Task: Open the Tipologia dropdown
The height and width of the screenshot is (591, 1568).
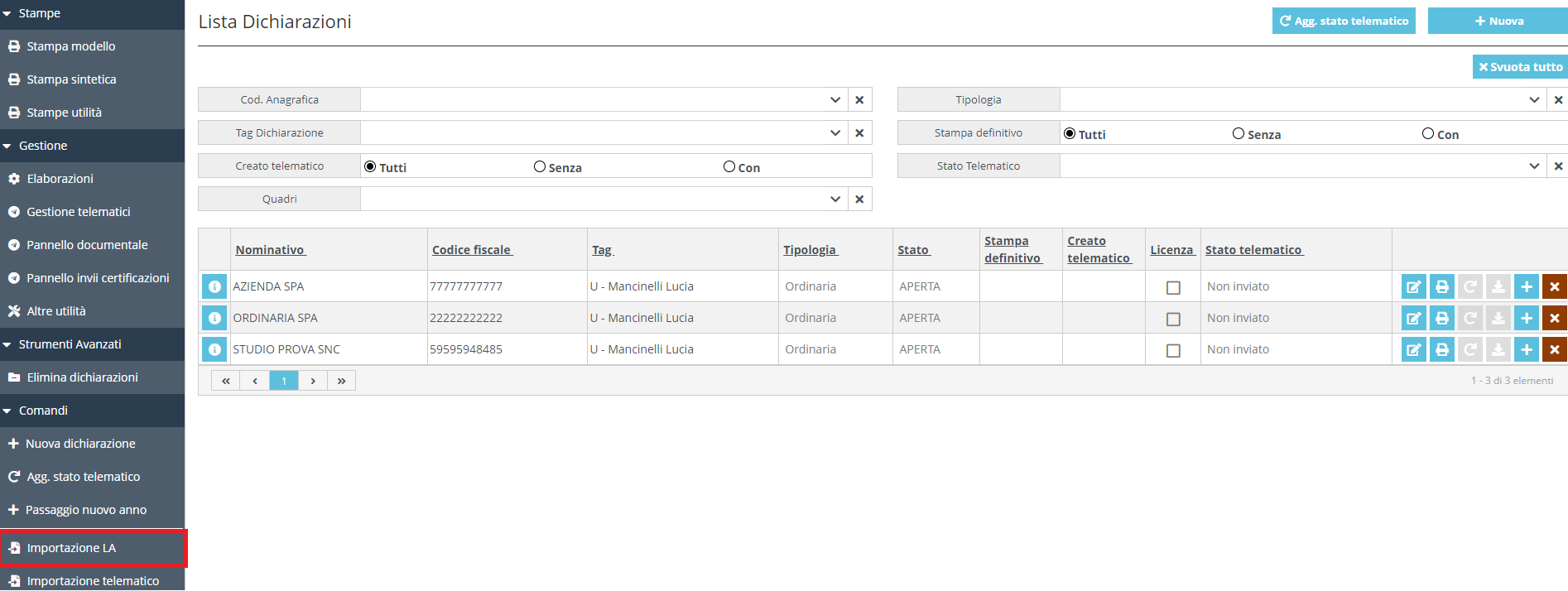Action: click(x=1533, y=99)
